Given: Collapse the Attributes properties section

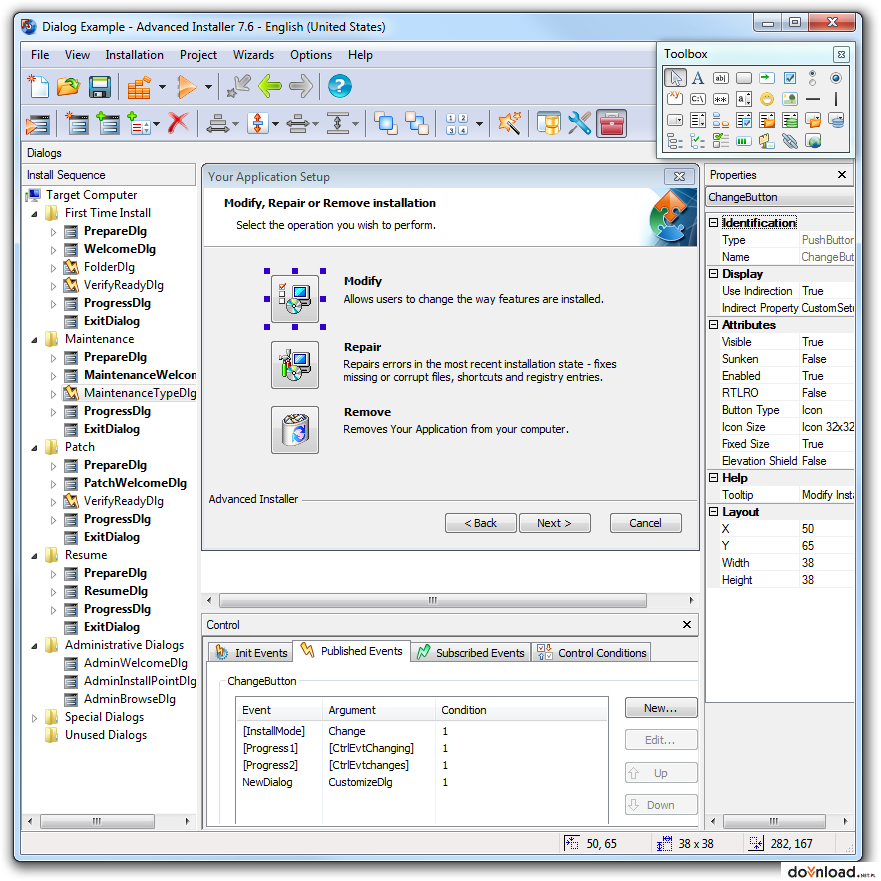Looking at the screenshot, I should click(x=713, y=325).
